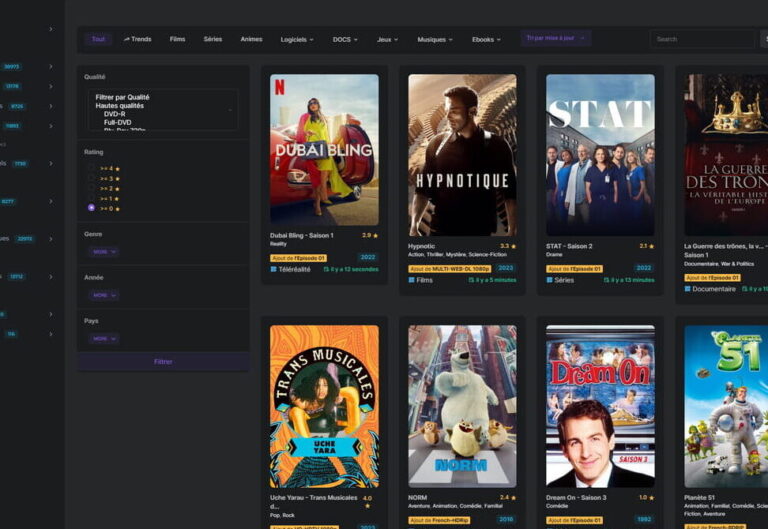Open the Dubai Bling poster thumbnail
The width and height of the screenshot is (768, 529).
pyautogui.click(x=324, y=150)
